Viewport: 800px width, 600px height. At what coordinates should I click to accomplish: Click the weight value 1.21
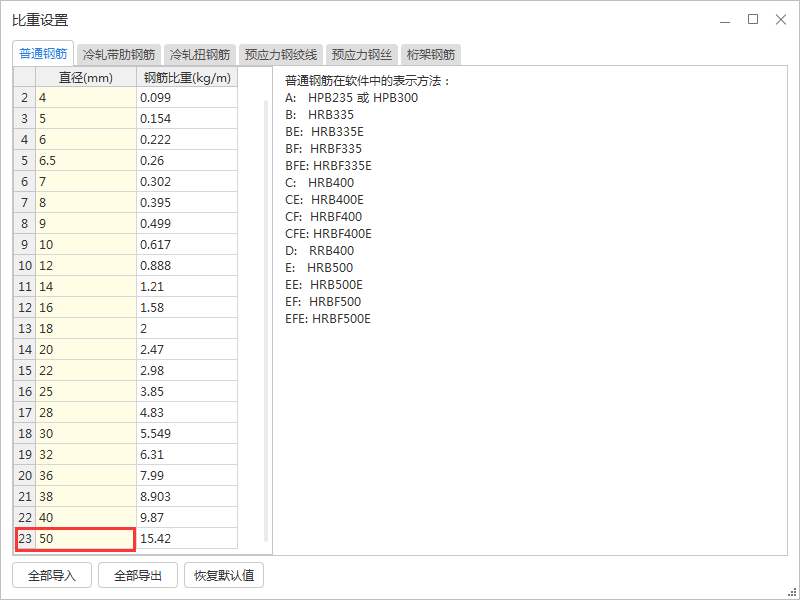coord(187,287)
